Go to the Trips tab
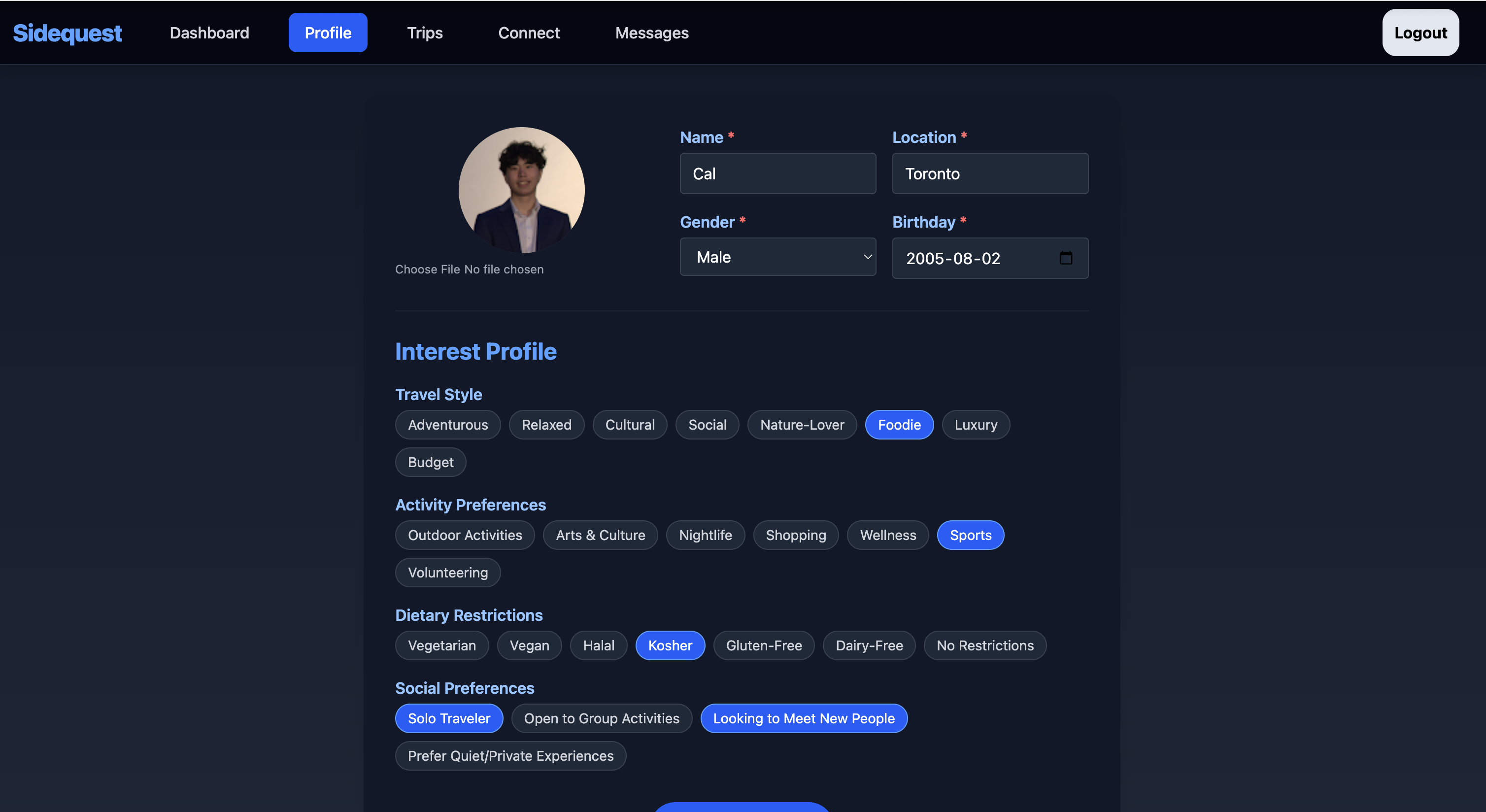 coord(425,33)
